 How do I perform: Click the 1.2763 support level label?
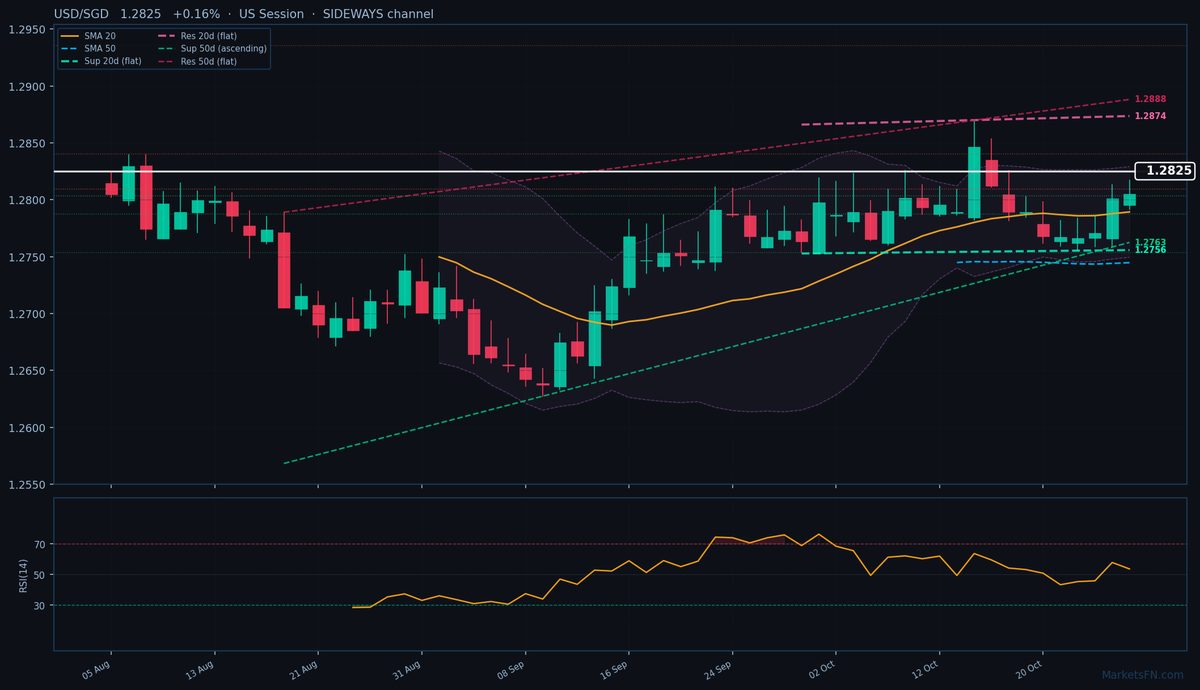tap(1150, 242)
